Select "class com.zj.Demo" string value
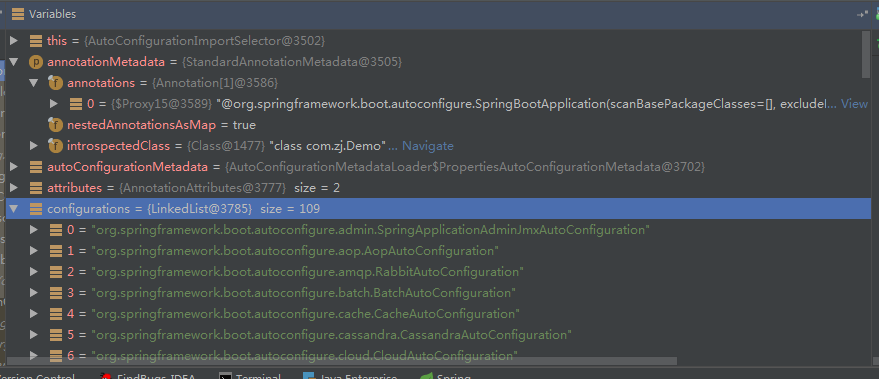The width and height of the screenshot is (879, 379). [x=328, y=146]
